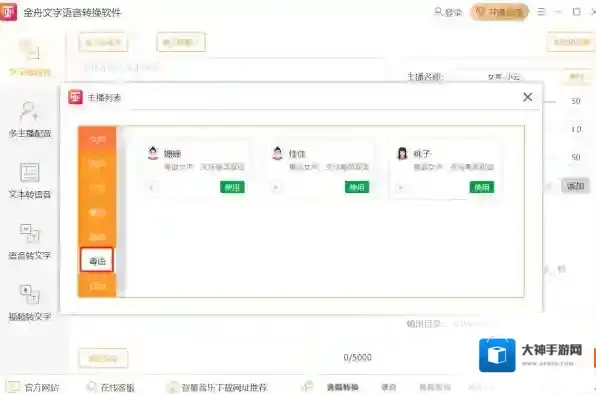Click the 佳佳 host name text

tap(297, 153)
